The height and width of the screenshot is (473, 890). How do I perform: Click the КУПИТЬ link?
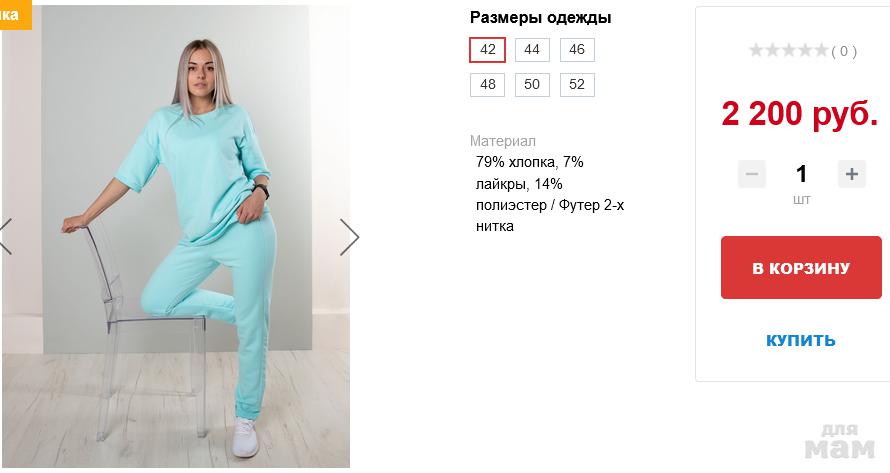(800, 340)
